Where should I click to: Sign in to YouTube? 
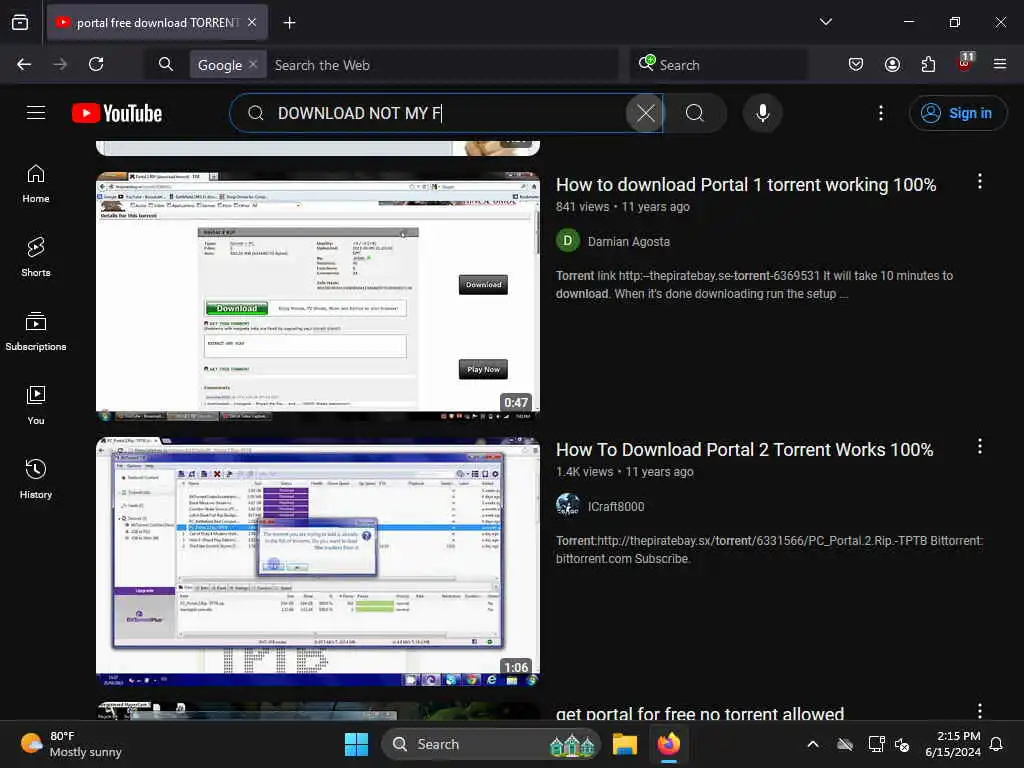pos(957,113)
